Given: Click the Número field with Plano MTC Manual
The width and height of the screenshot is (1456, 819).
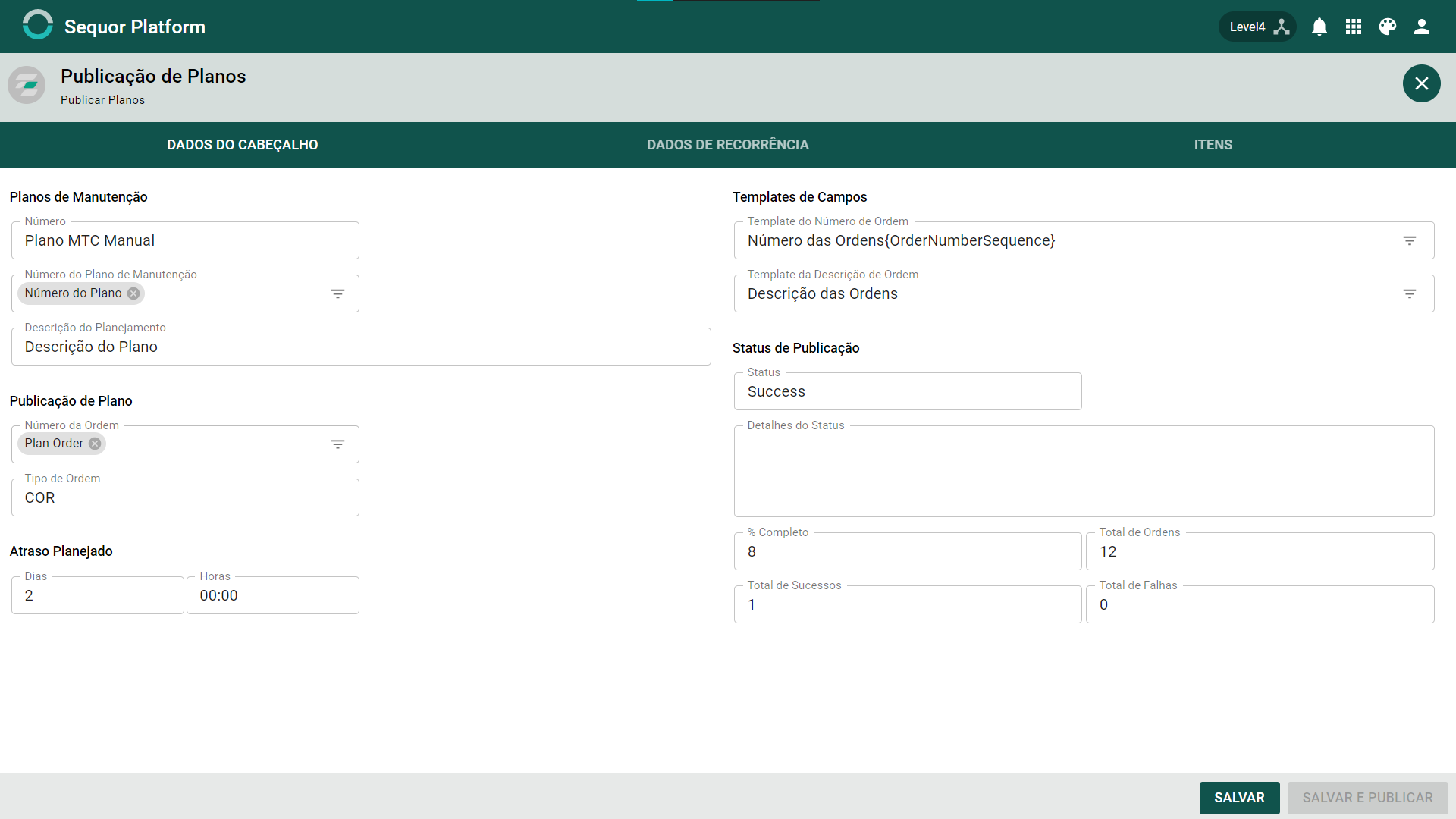Looking at the screenshot, I should tap(185, 240).
